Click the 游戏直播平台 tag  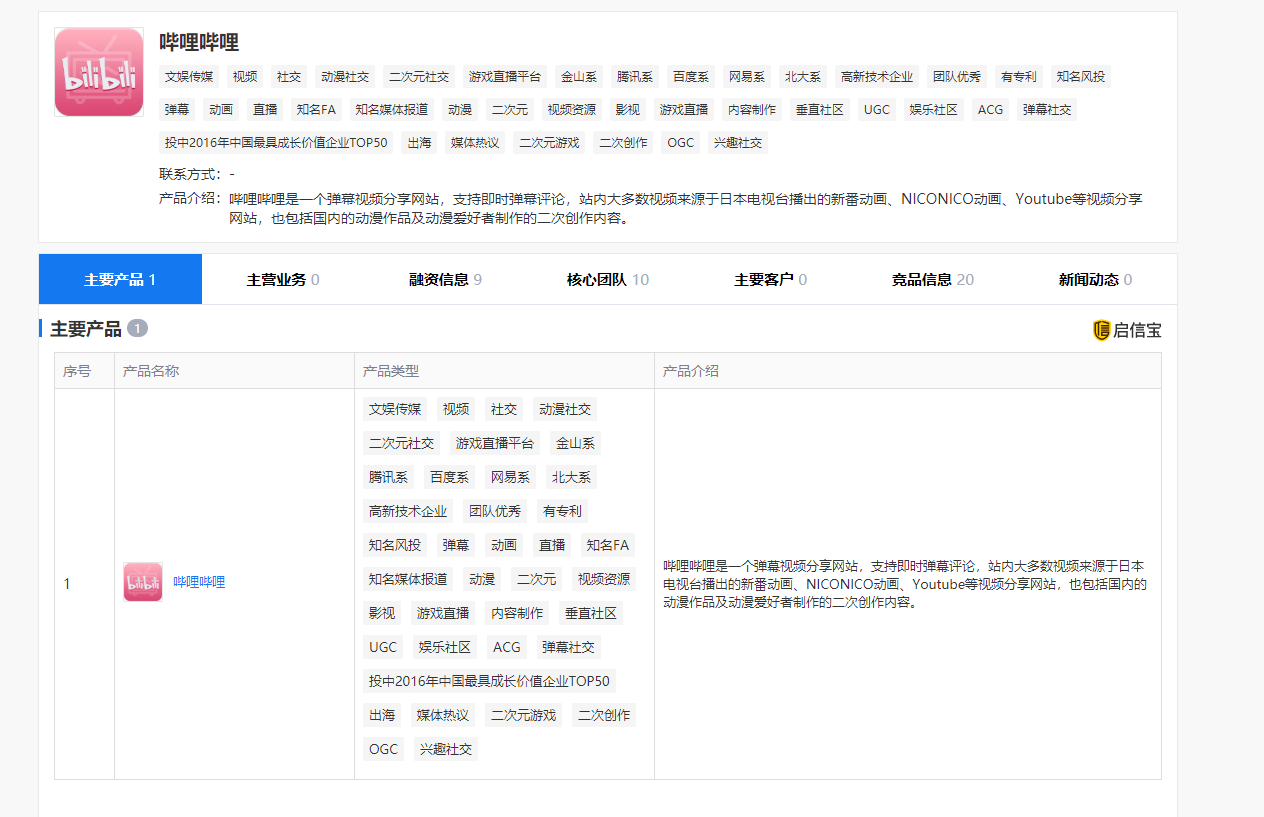click(504, 76)
